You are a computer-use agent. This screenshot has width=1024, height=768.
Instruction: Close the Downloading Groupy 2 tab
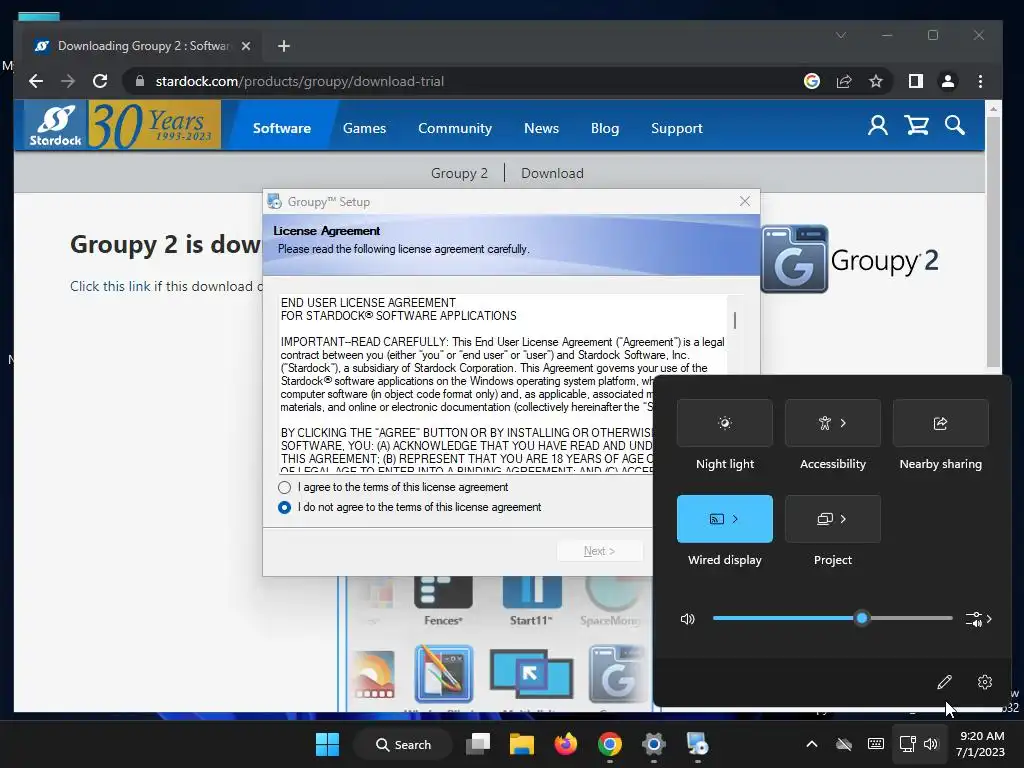pos(246,46)
